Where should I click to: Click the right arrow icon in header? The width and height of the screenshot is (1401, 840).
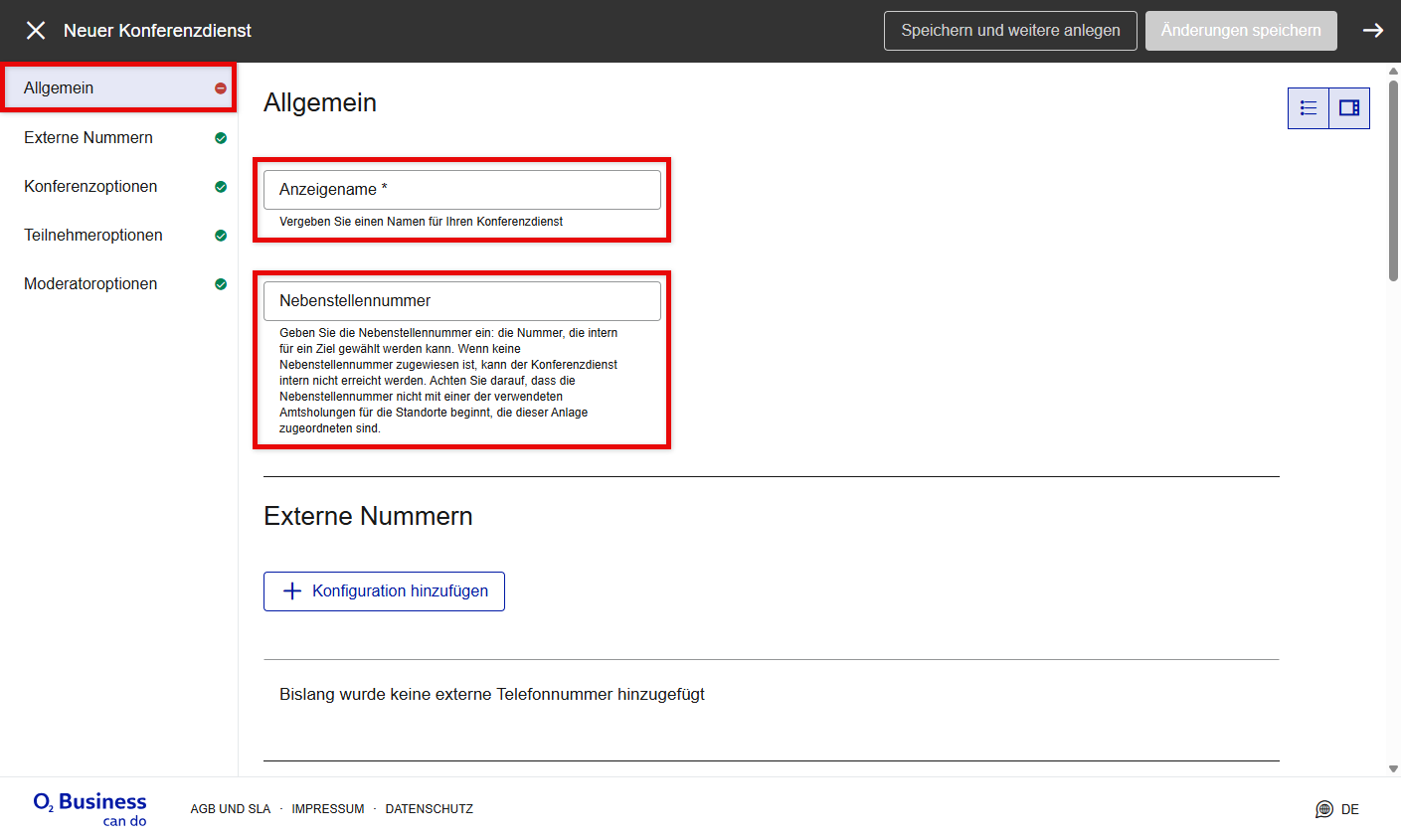coord(1372,31)
